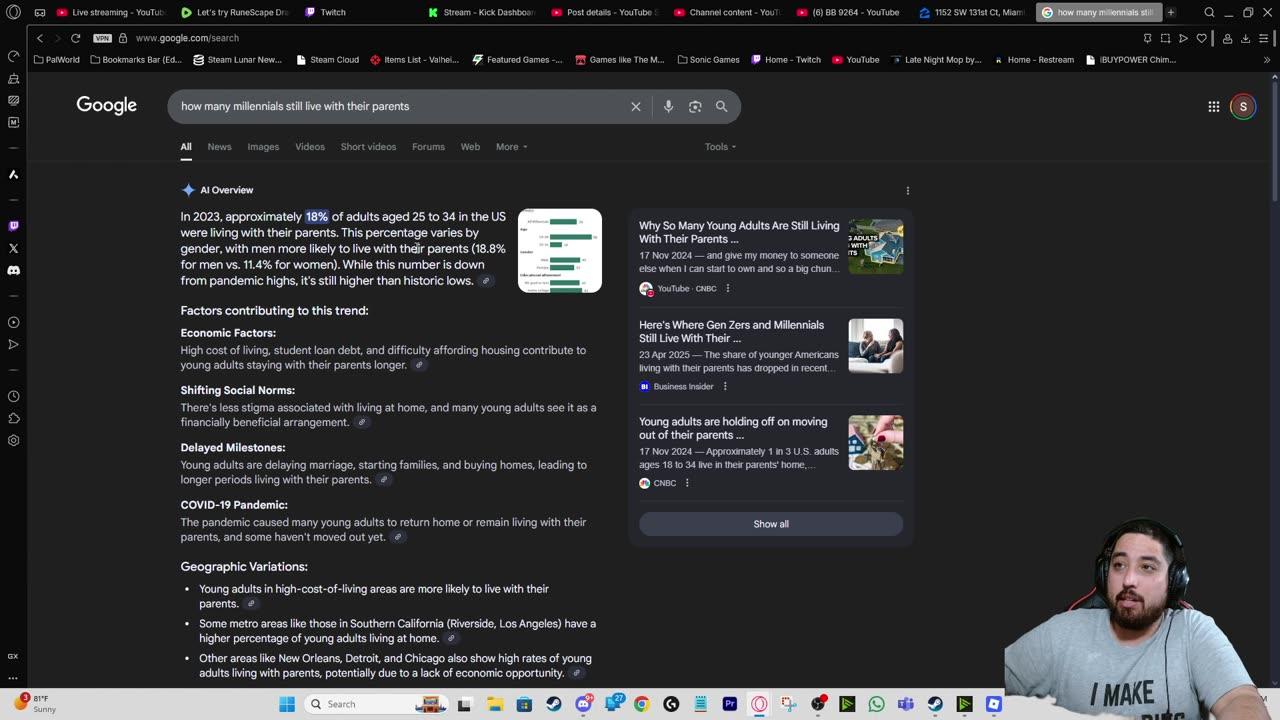
Task: Submit search with magnifying glass icon
Action: 721,106
